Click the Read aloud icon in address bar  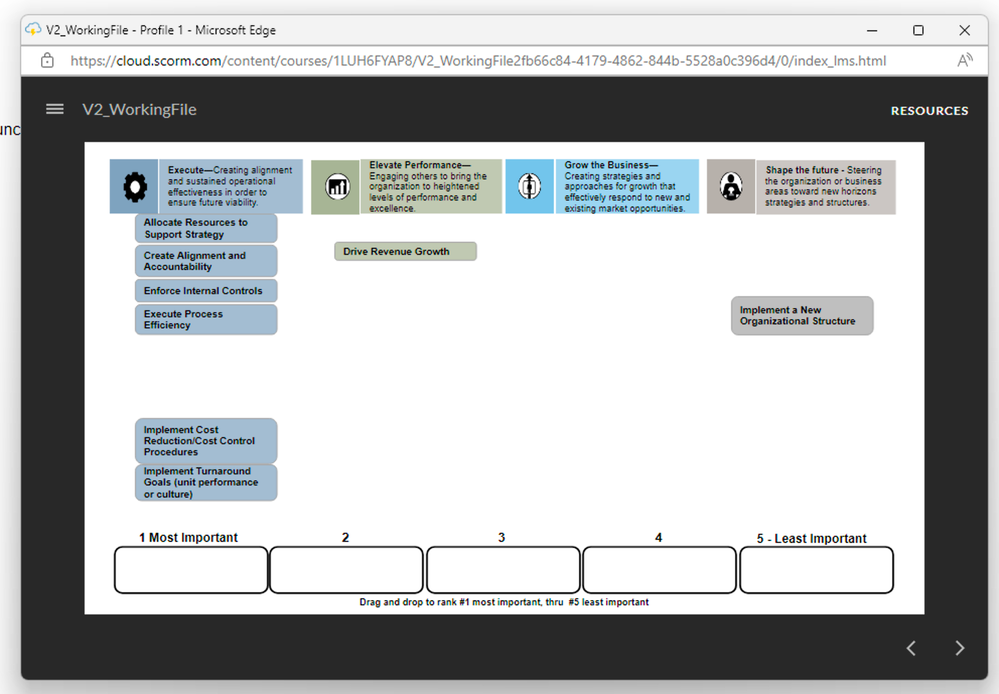(x=965, y=61)
